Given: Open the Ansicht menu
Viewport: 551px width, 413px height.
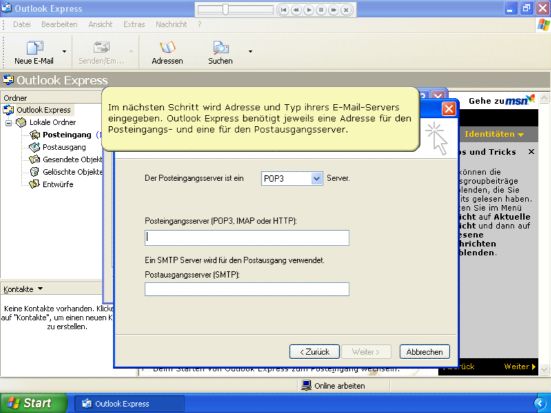Looking at the screenshot, I should (x=100, y=24).
